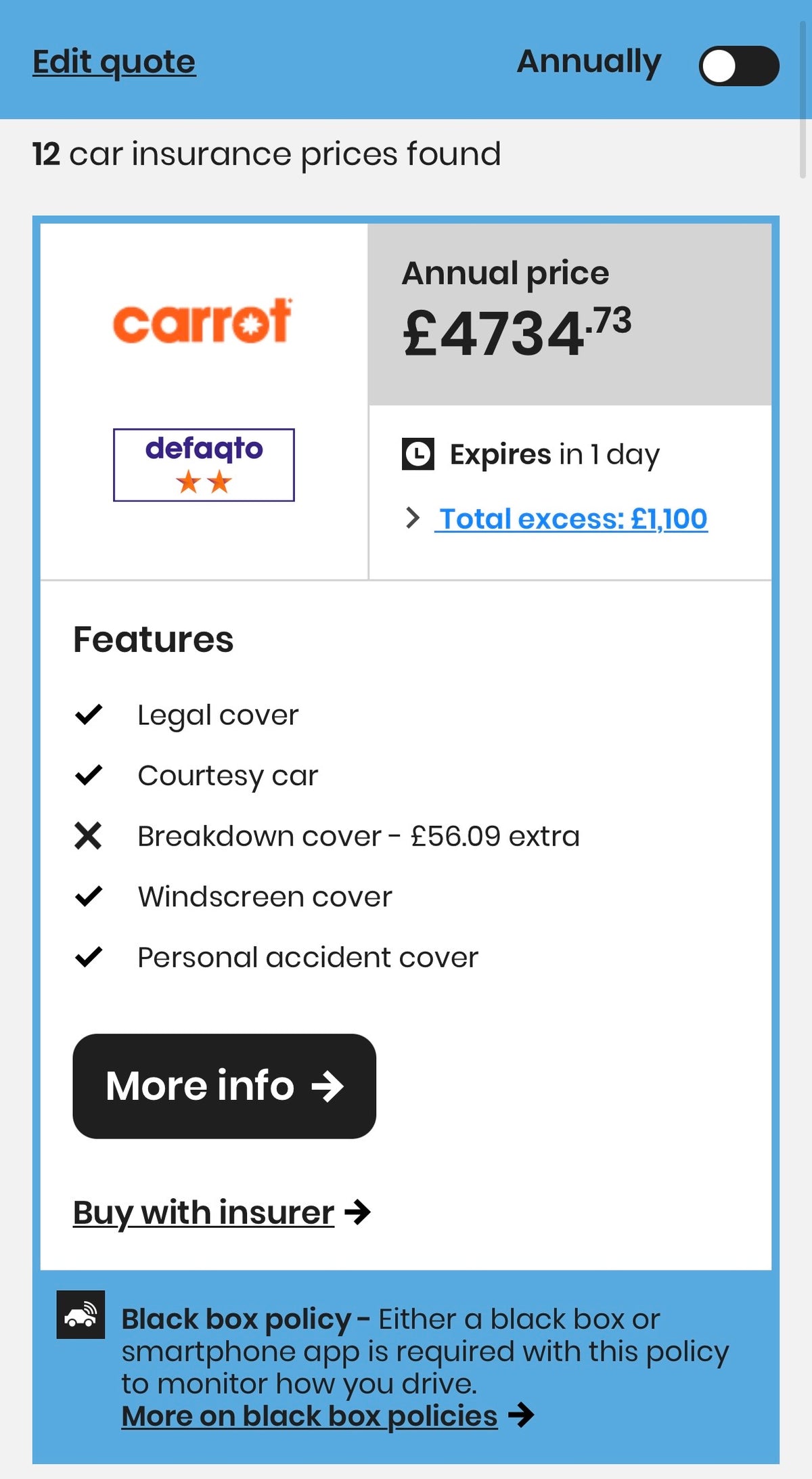Image resolution: width=812 pixels, height=1479 pixels.
Task: Click the Legal cover checkmark icon
Action: pyautogui.click(x=89, y=714)
